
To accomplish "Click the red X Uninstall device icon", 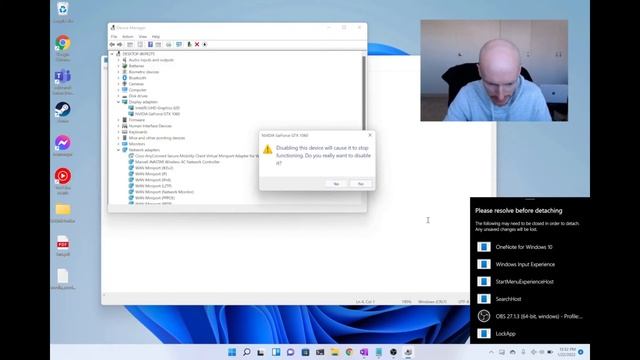I will 197,44.
